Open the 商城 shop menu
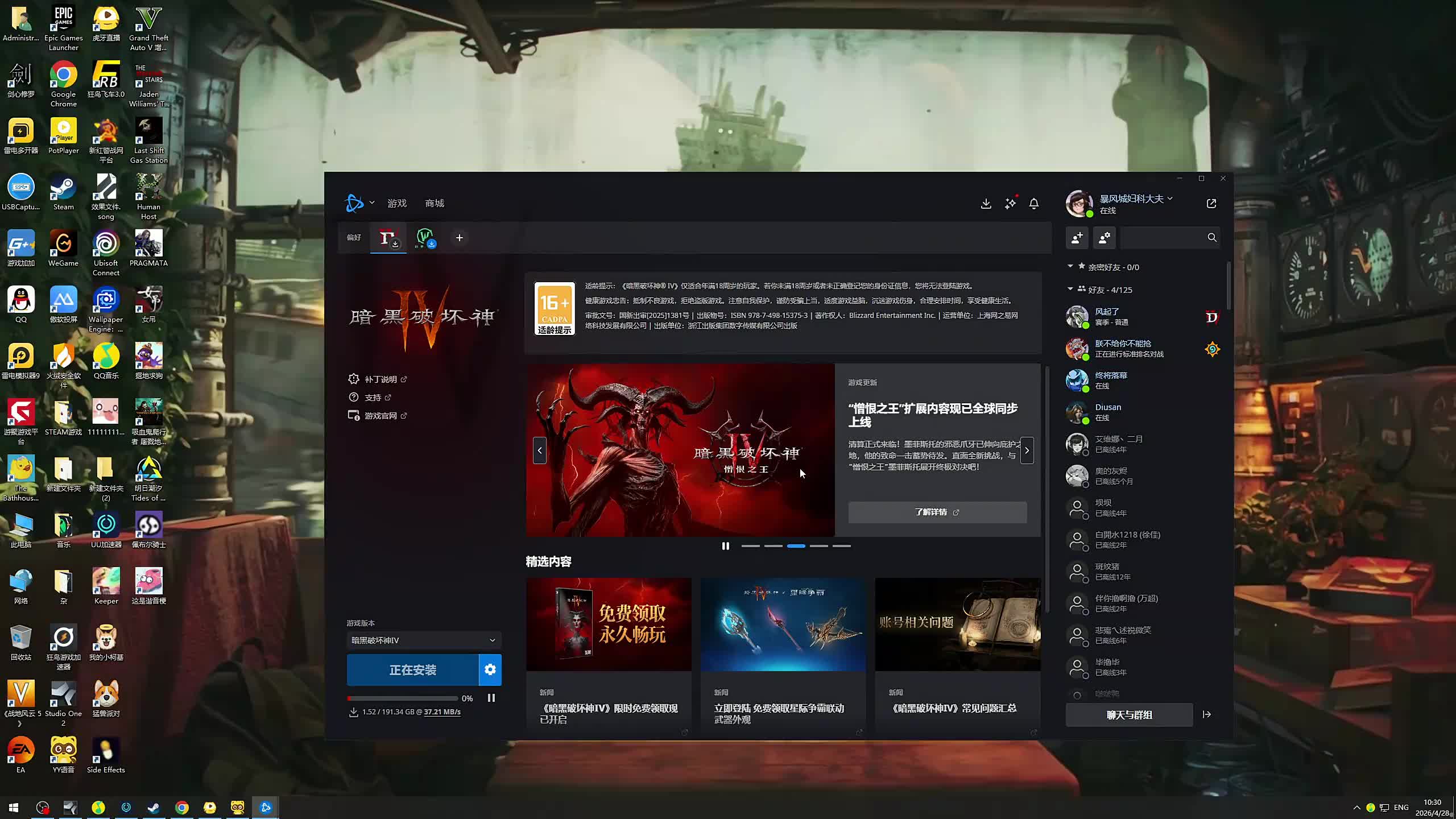 coord(435,203)
